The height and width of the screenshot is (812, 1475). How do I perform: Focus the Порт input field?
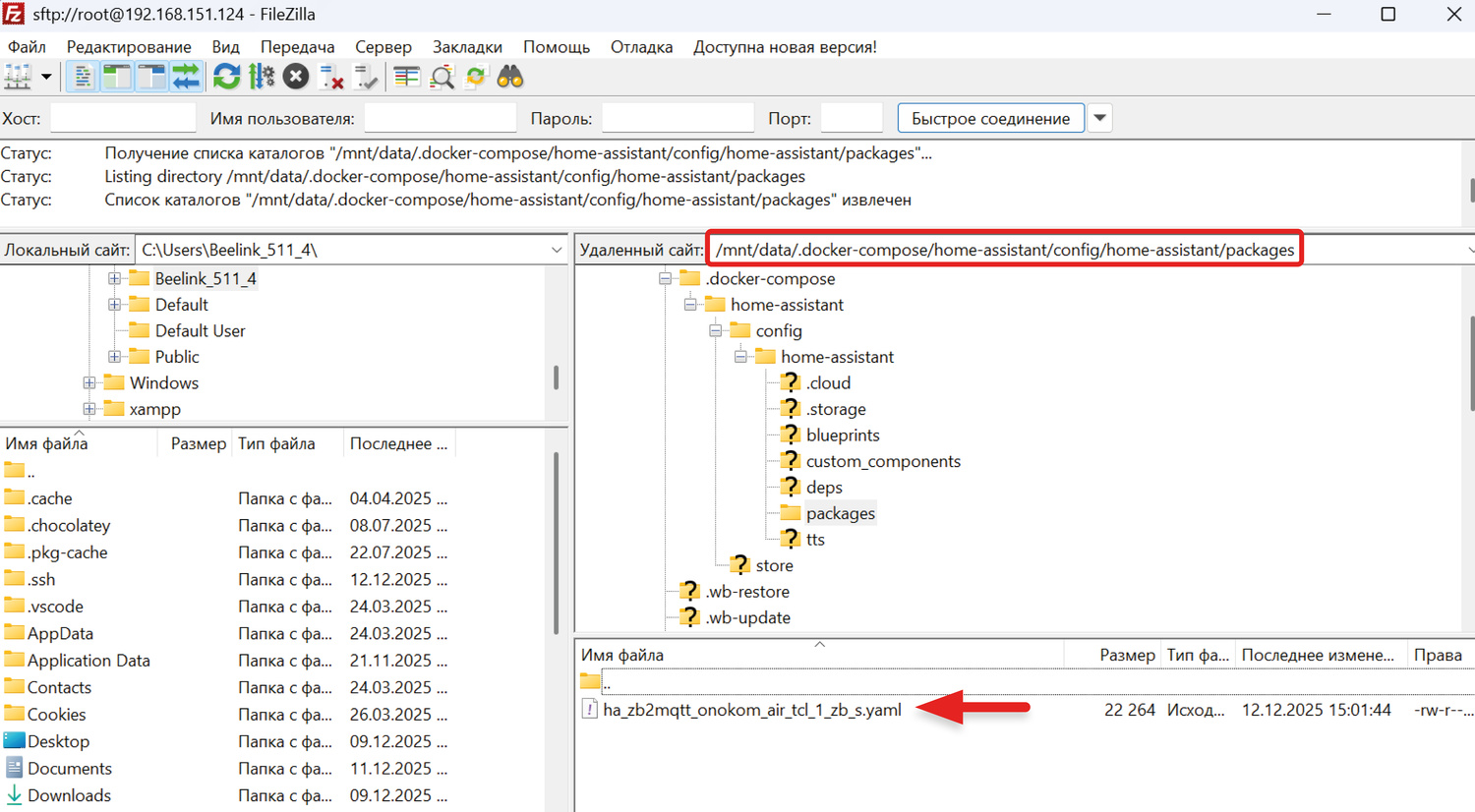(852, 118)
